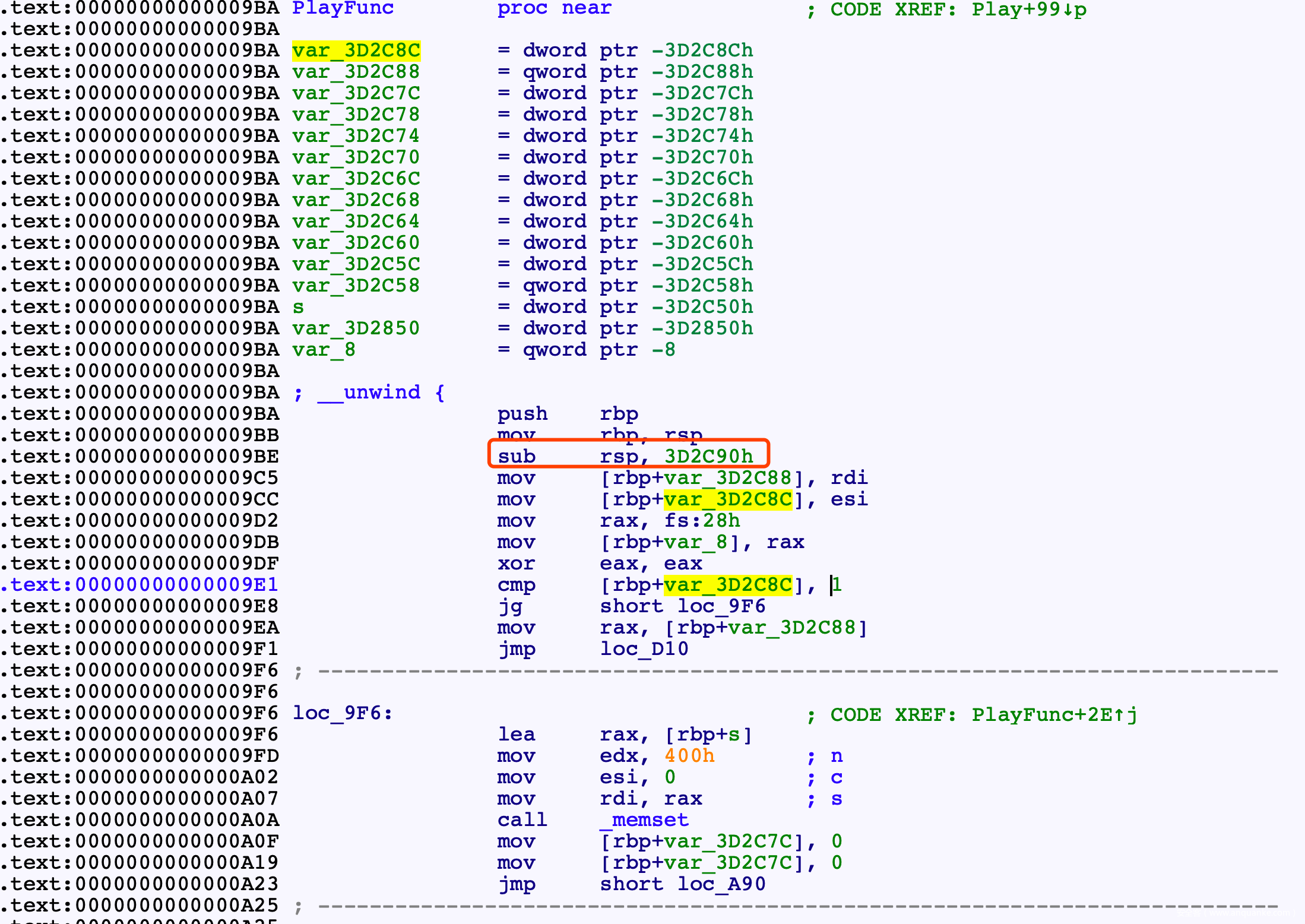This screenshot has width=1305, height=924.
Task: Click the loc_A90 short jump target
Action: 721,884
